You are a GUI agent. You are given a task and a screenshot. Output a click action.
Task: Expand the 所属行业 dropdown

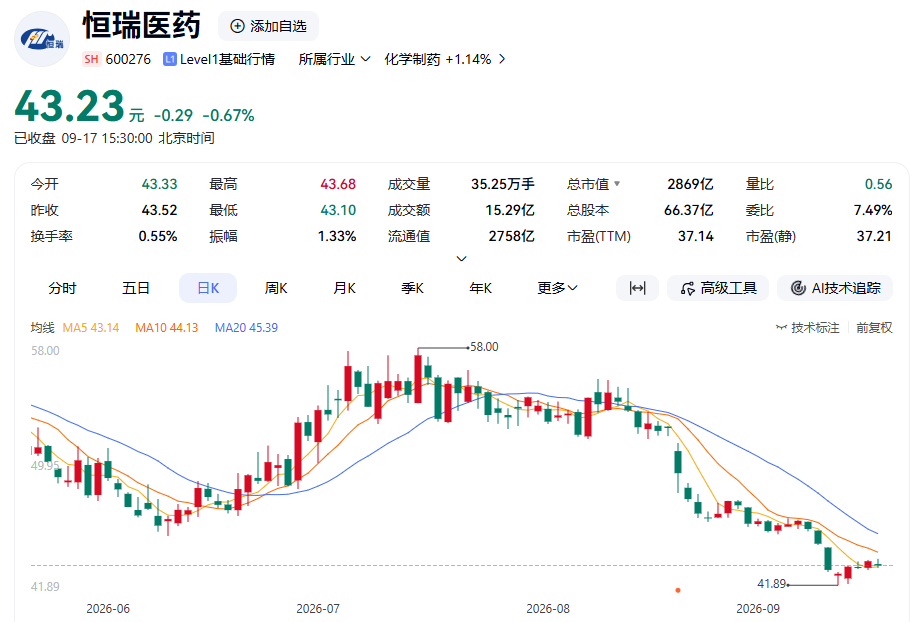[x=334, y=60]
